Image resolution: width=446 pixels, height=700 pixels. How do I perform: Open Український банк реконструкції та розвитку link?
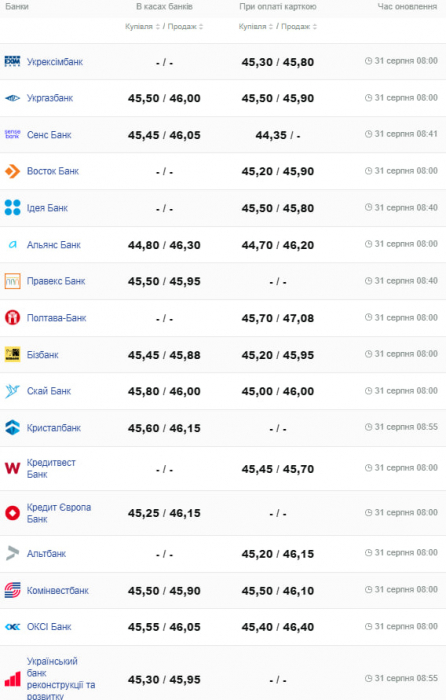click(x=61, y=679)
